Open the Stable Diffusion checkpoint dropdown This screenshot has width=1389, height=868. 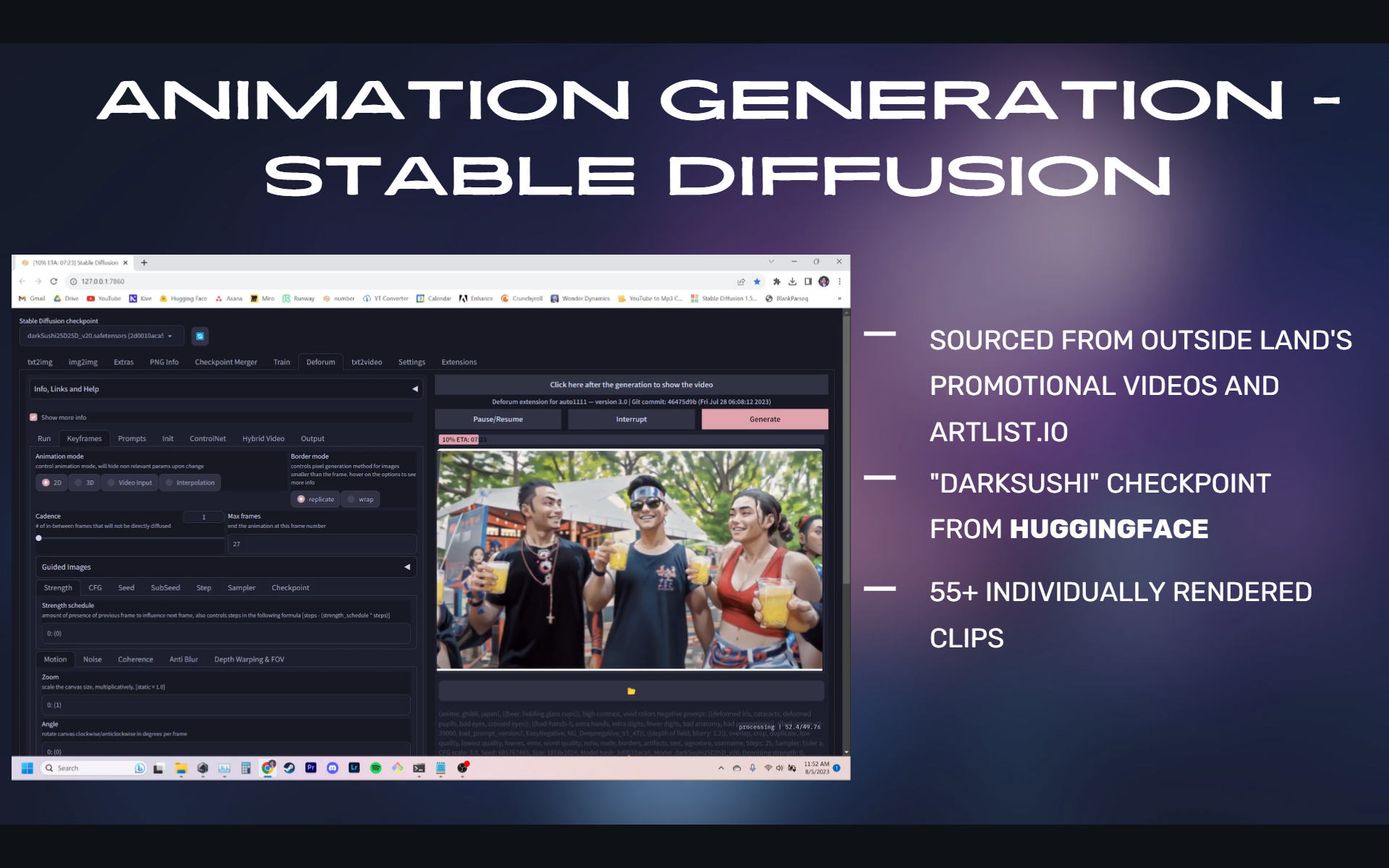point(101,336)
